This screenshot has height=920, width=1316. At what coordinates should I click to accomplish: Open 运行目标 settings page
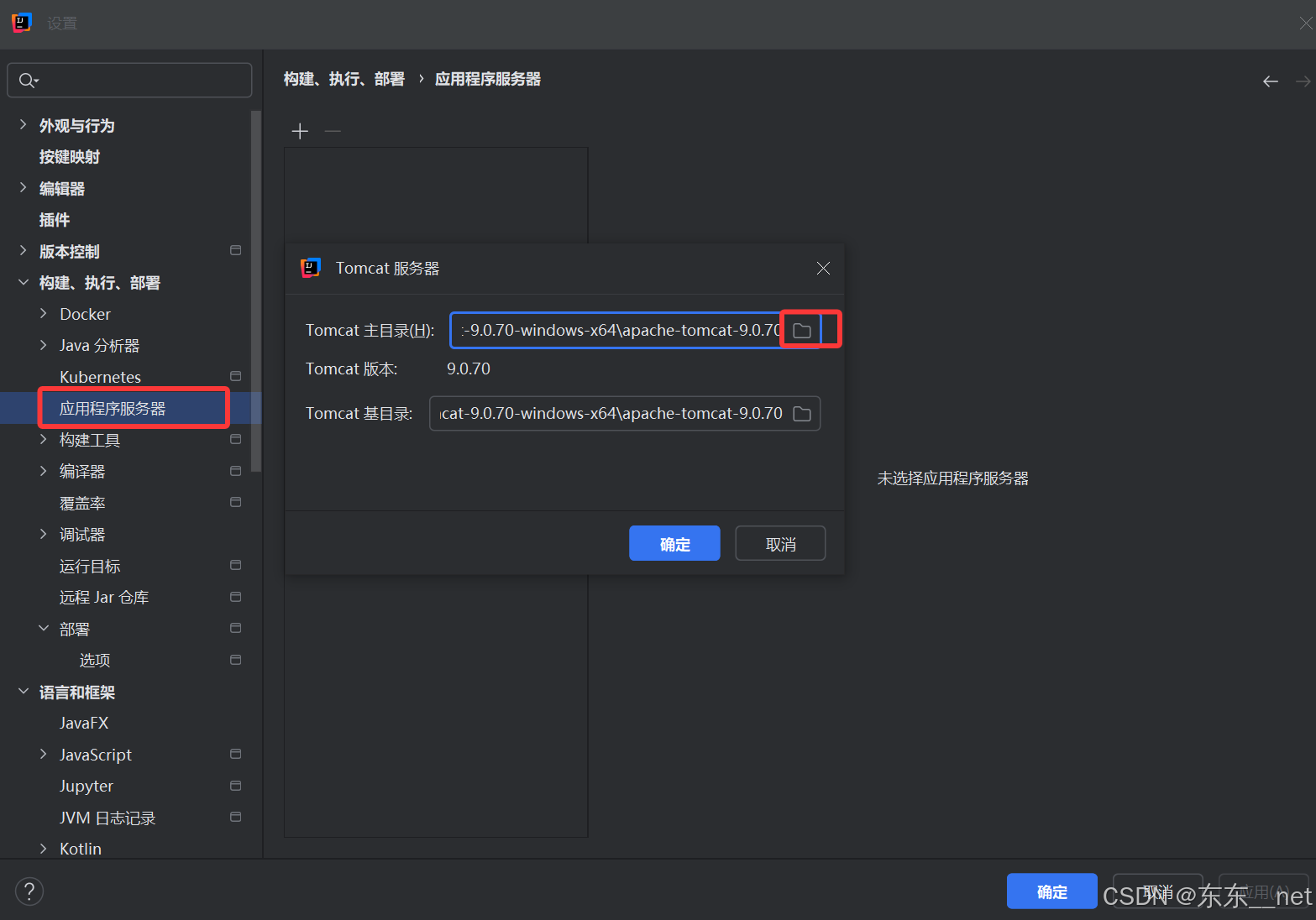[x=90, y=566]
